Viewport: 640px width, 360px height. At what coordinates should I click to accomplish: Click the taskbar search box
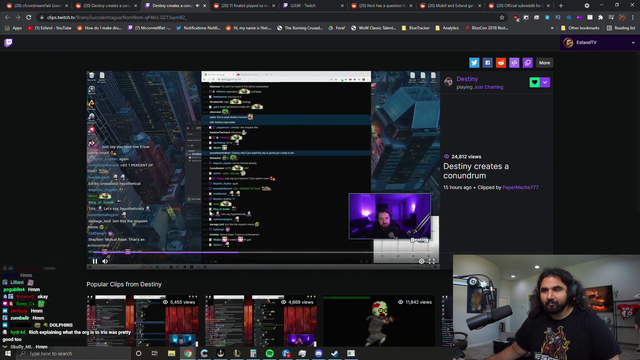(73, 353)
